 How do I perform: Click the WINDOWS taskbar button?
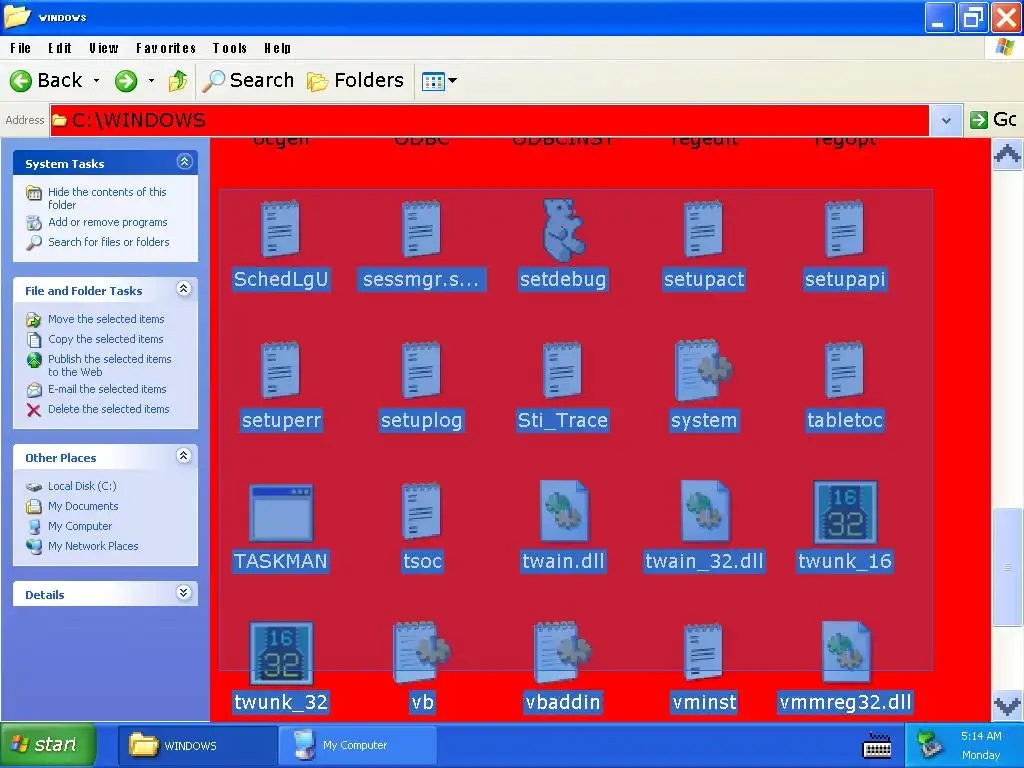click(x=197, y=745)
